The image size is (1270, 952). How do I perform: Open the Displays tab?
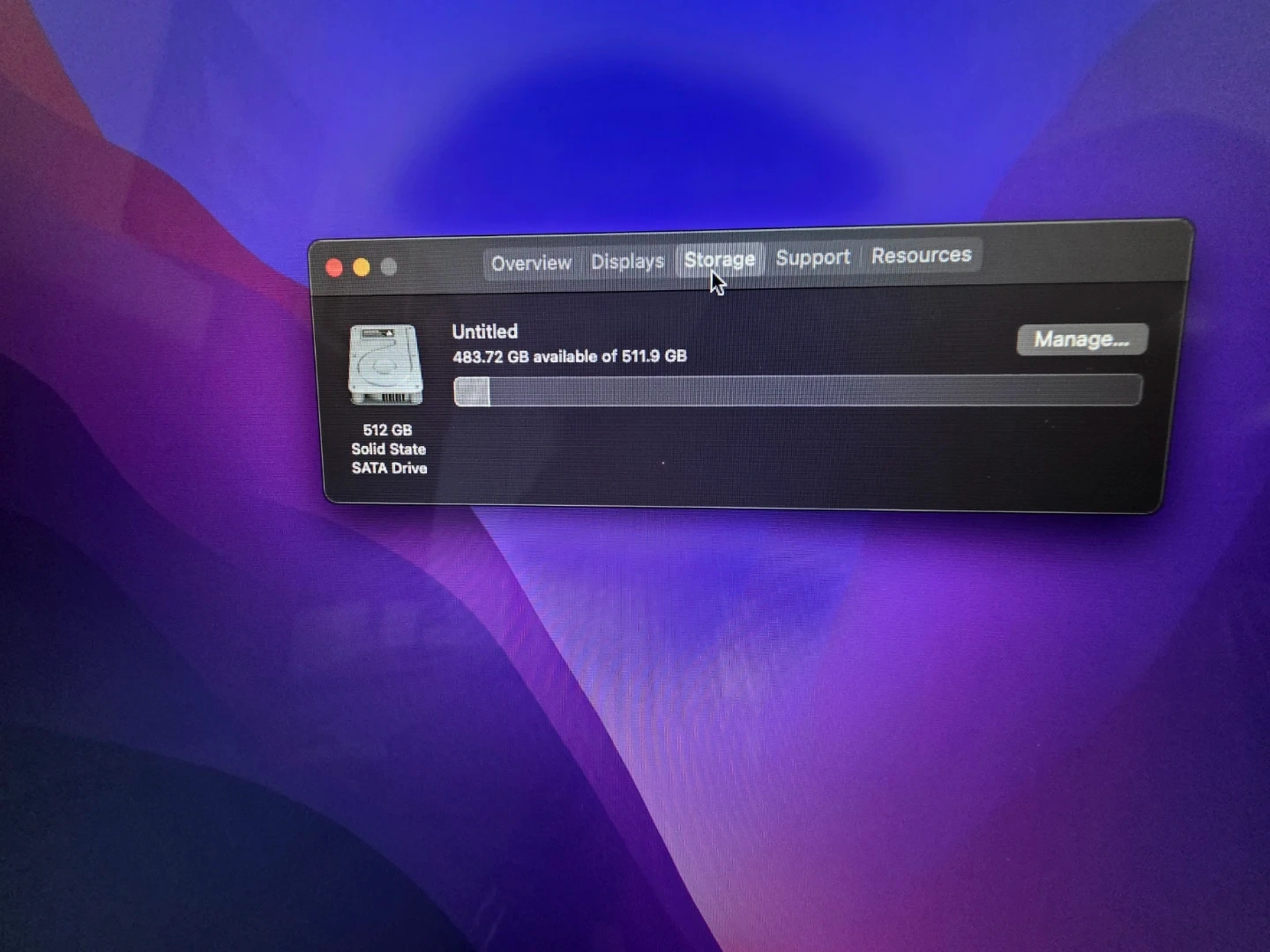[x=627, y=261]
